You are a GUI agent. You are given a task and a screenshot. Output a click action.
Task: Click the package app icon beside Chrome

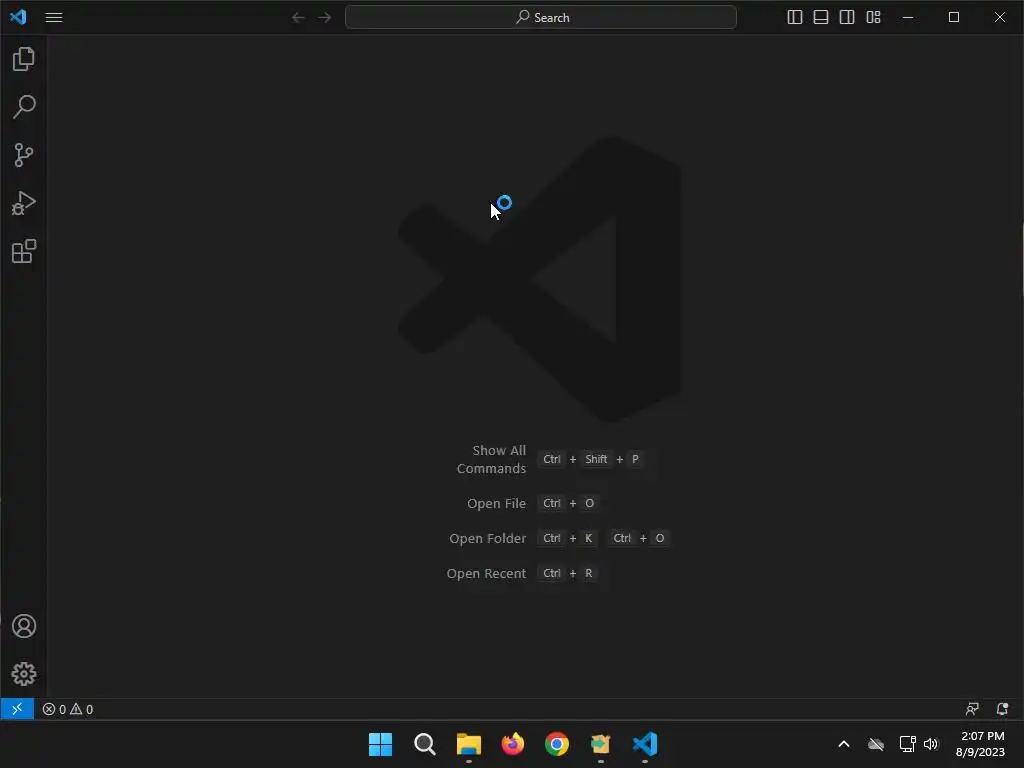coord(601,744)
